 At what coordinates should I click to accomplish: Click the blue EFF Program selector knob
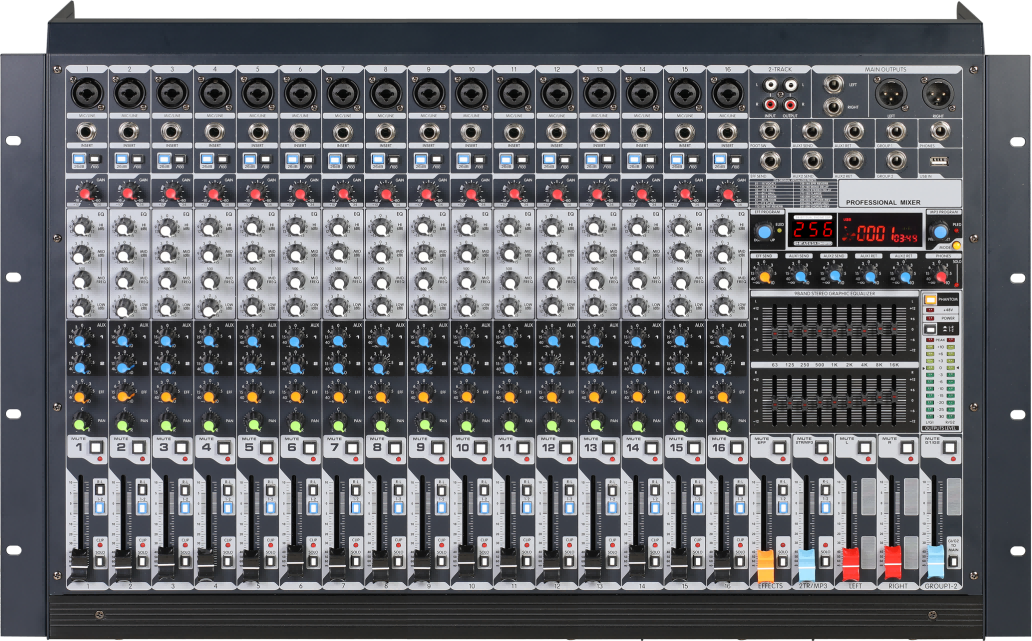(x=765, y=232)
